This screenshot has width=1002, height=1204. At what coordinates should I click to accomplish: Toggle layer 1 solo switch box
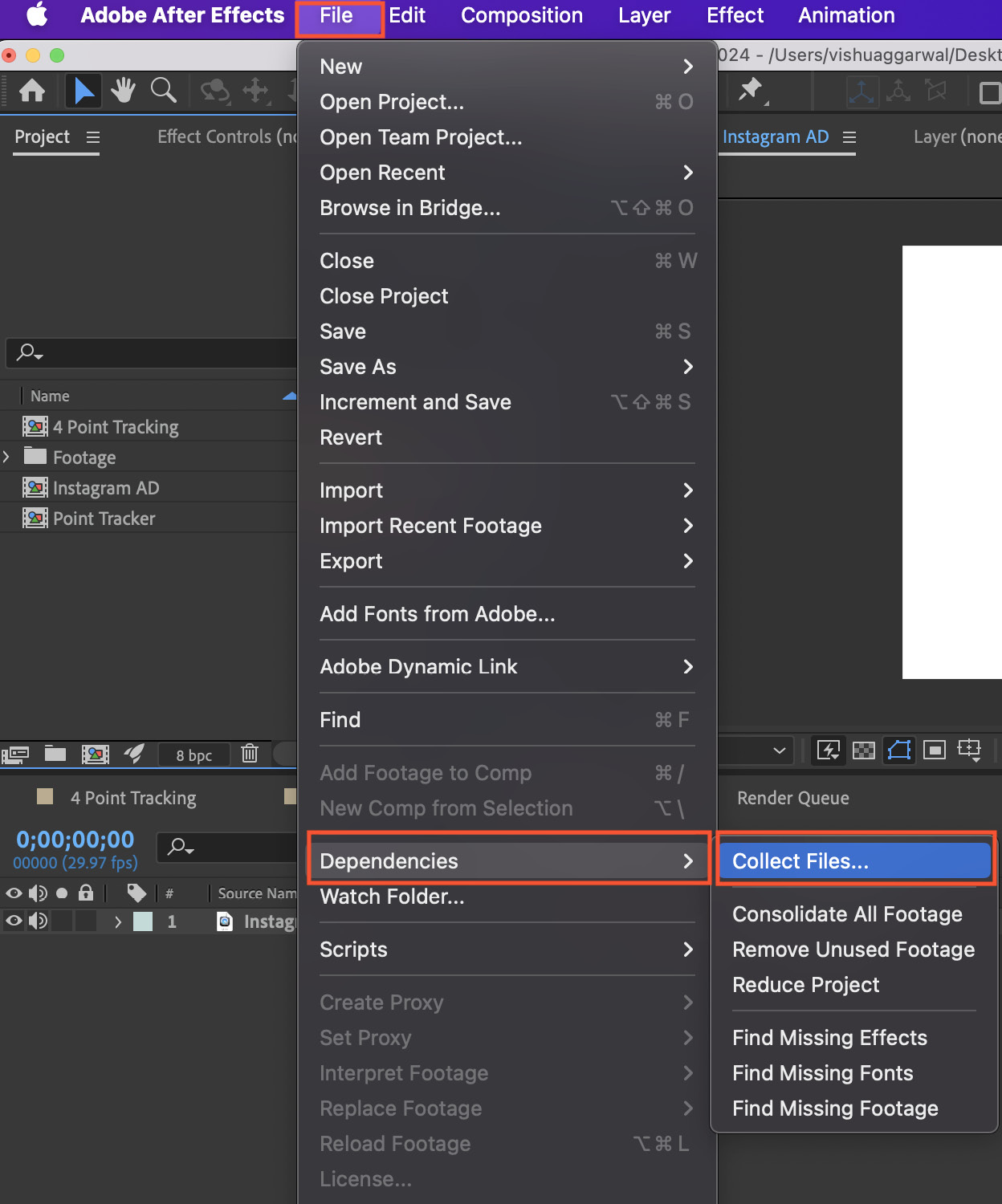pyautogui.click(x=62, y=921)
